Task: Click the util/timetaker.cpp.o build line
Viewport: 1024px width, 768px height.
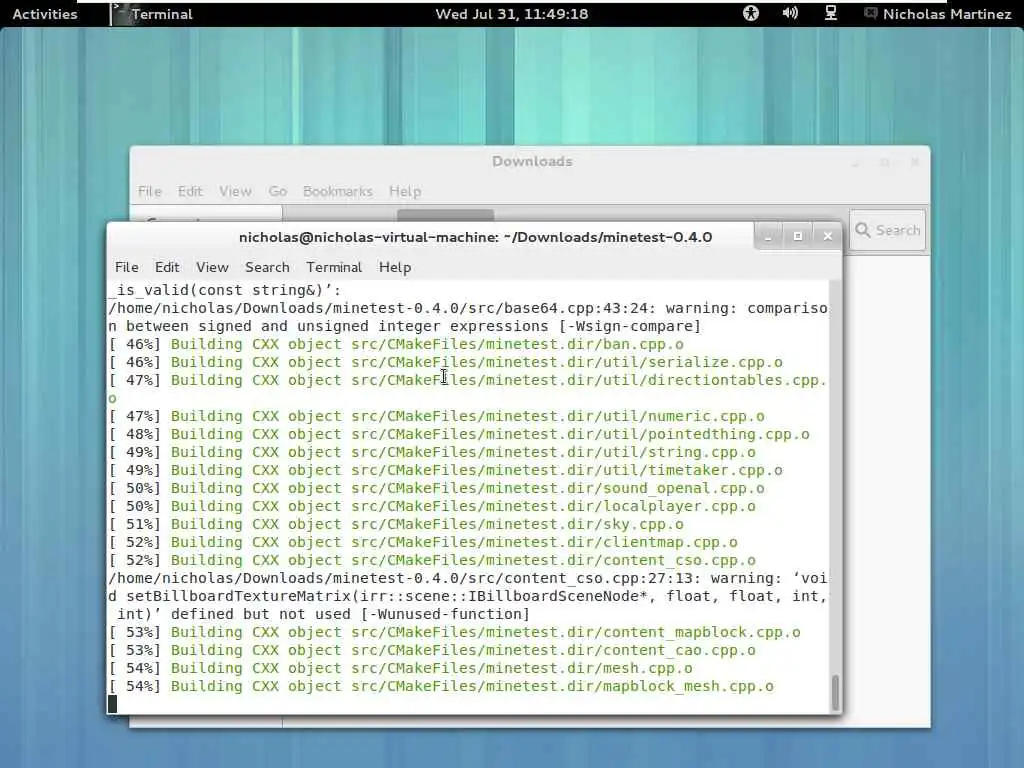Action: point(445,470)
